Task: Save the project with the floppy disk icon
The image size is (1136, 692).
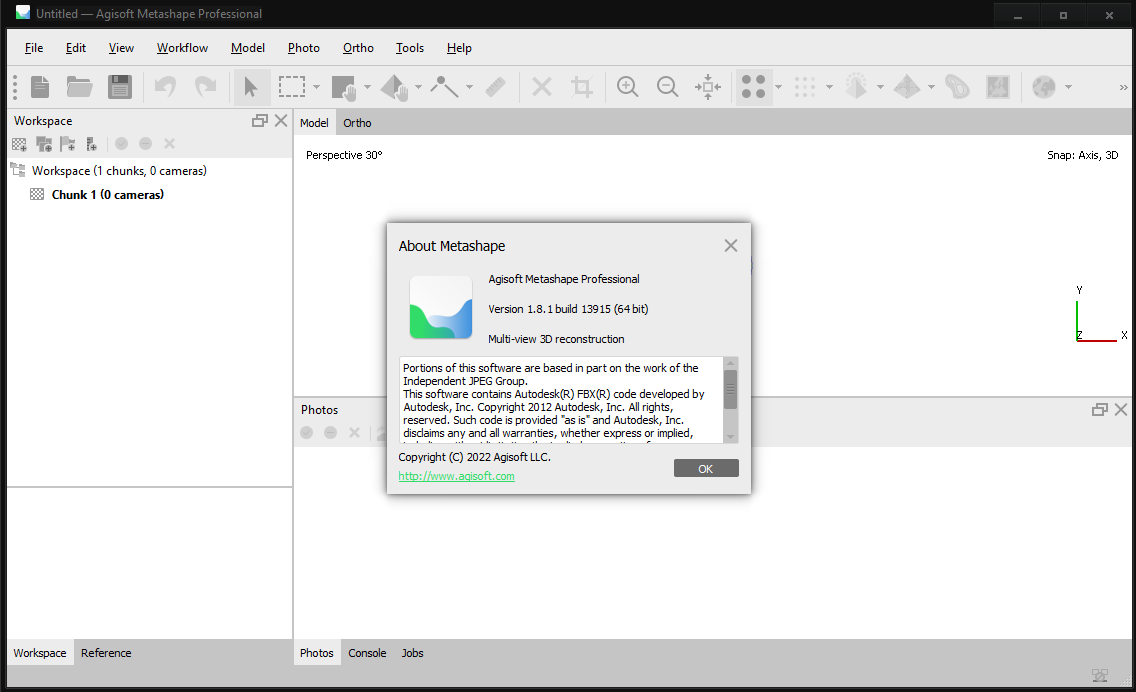Action: (x=120, y=87)
